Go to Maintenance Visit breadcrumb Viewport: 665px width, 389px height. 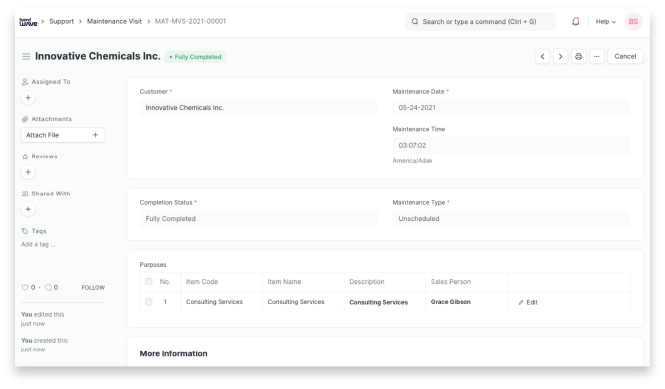[x=115, y=21]
